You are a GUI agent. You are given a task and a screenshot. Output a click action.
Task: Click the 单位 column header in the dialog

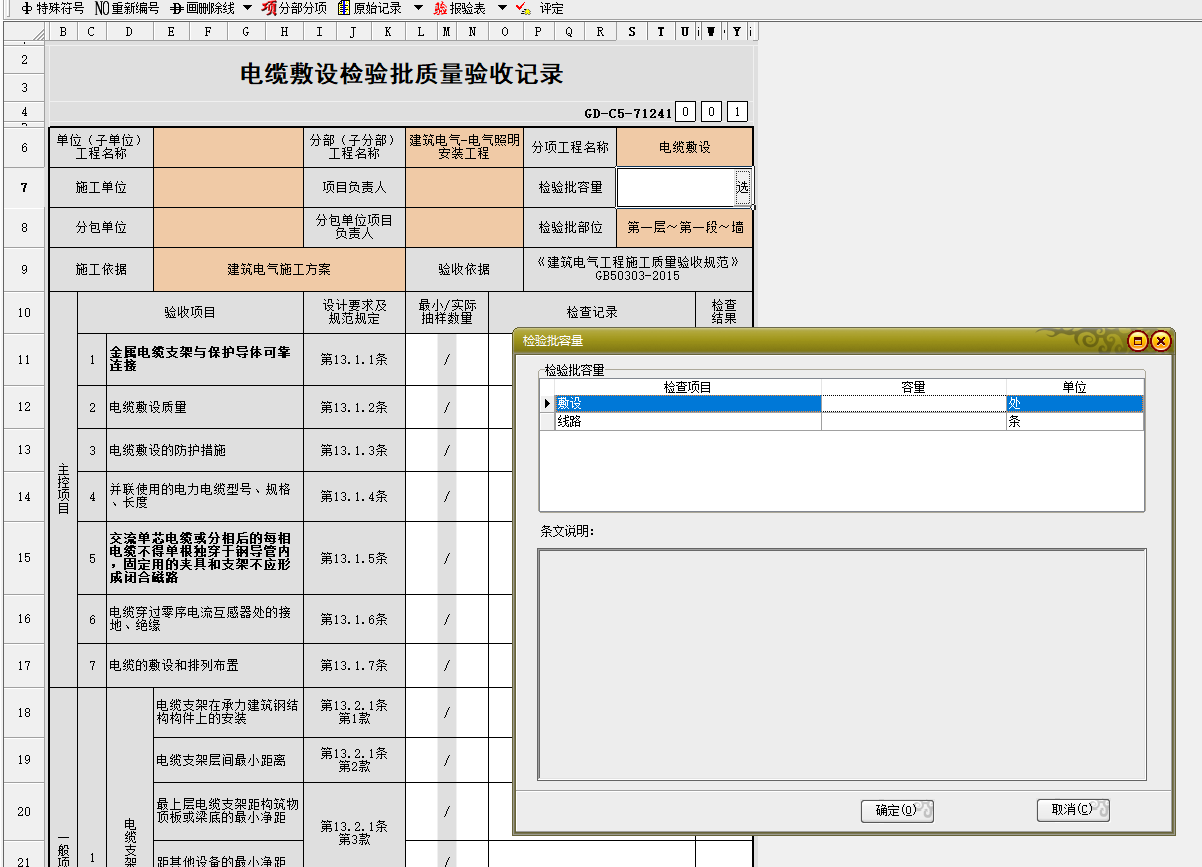point(1074,387)
